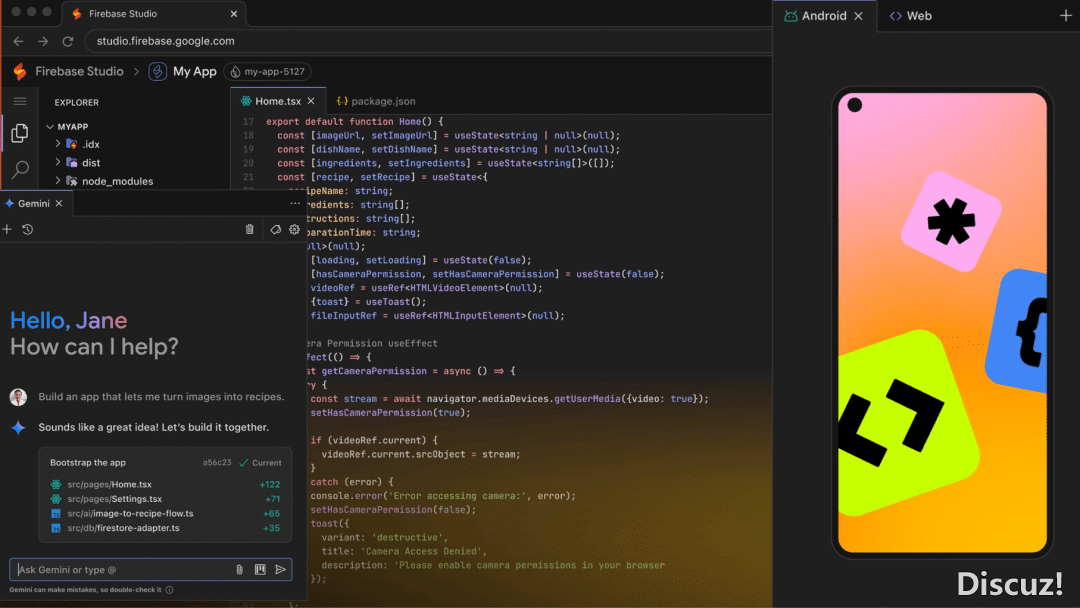
Task: Attach a file to Gemini prompt
Action: pos(240,569)
